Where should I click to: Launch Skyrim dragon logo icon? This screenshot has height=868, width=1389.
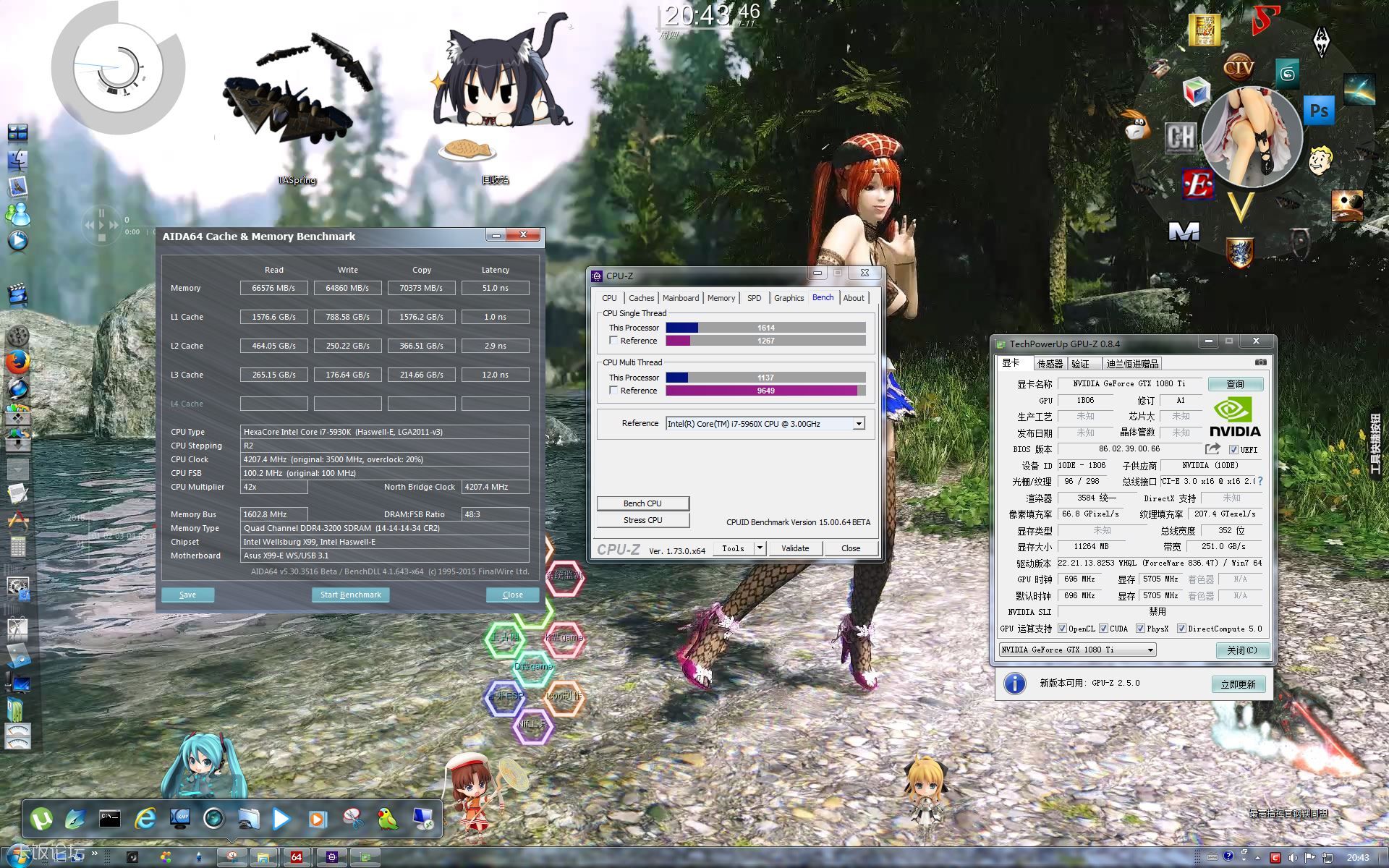(1322, 41)
